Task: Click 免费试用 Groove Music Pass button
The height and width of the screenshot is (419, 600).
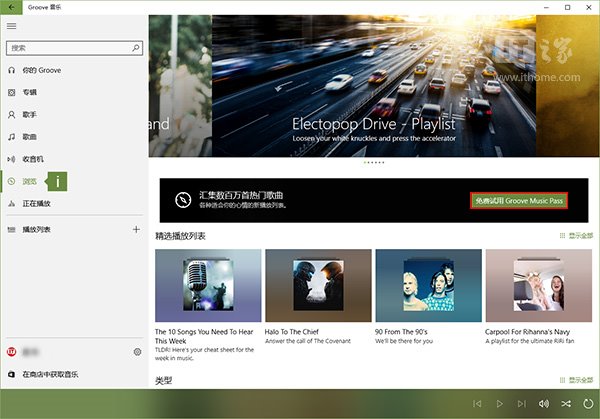Action: click(x=519, y=201)
